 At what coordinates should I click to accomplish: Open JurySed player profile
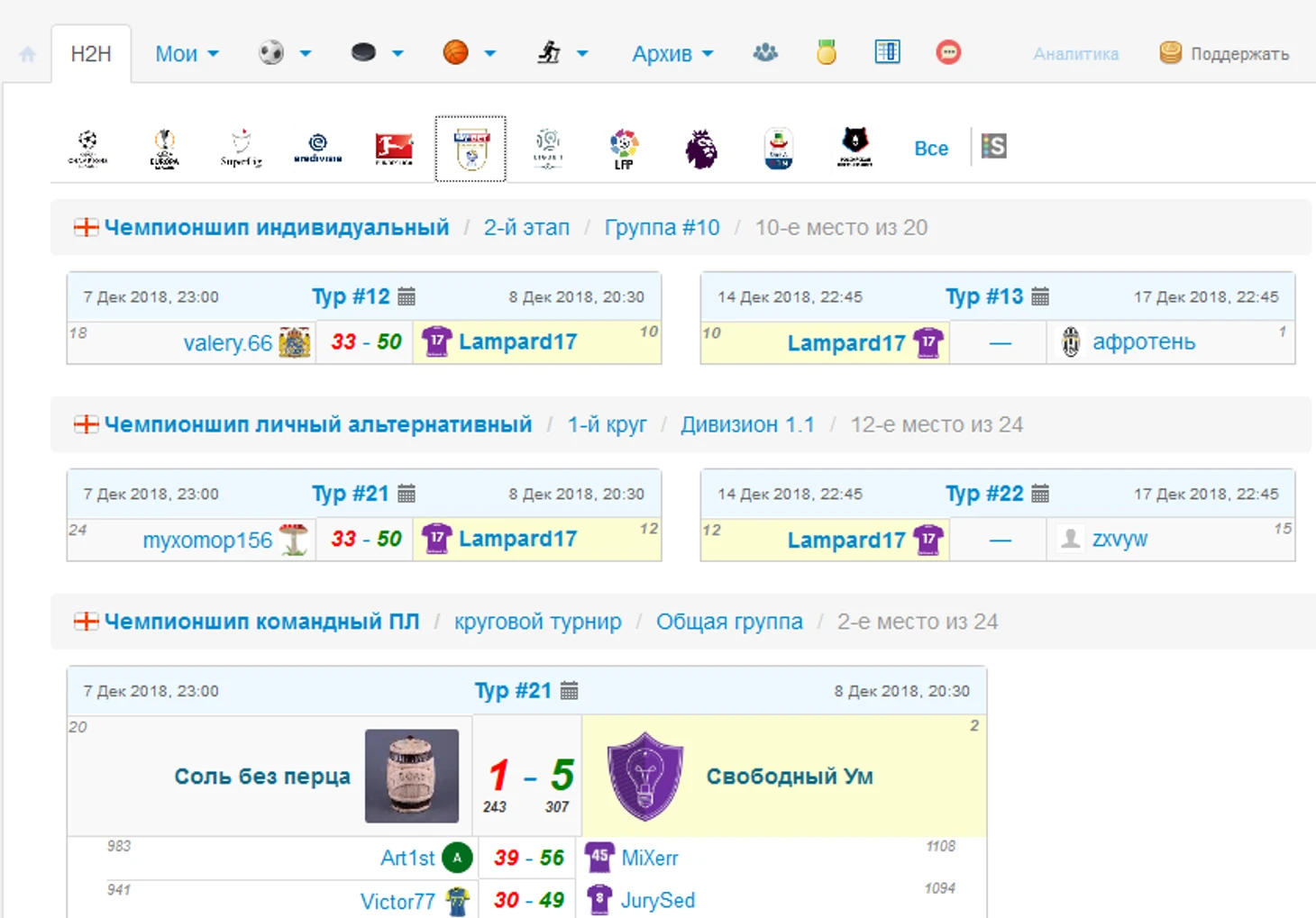[x=658, y=901]
